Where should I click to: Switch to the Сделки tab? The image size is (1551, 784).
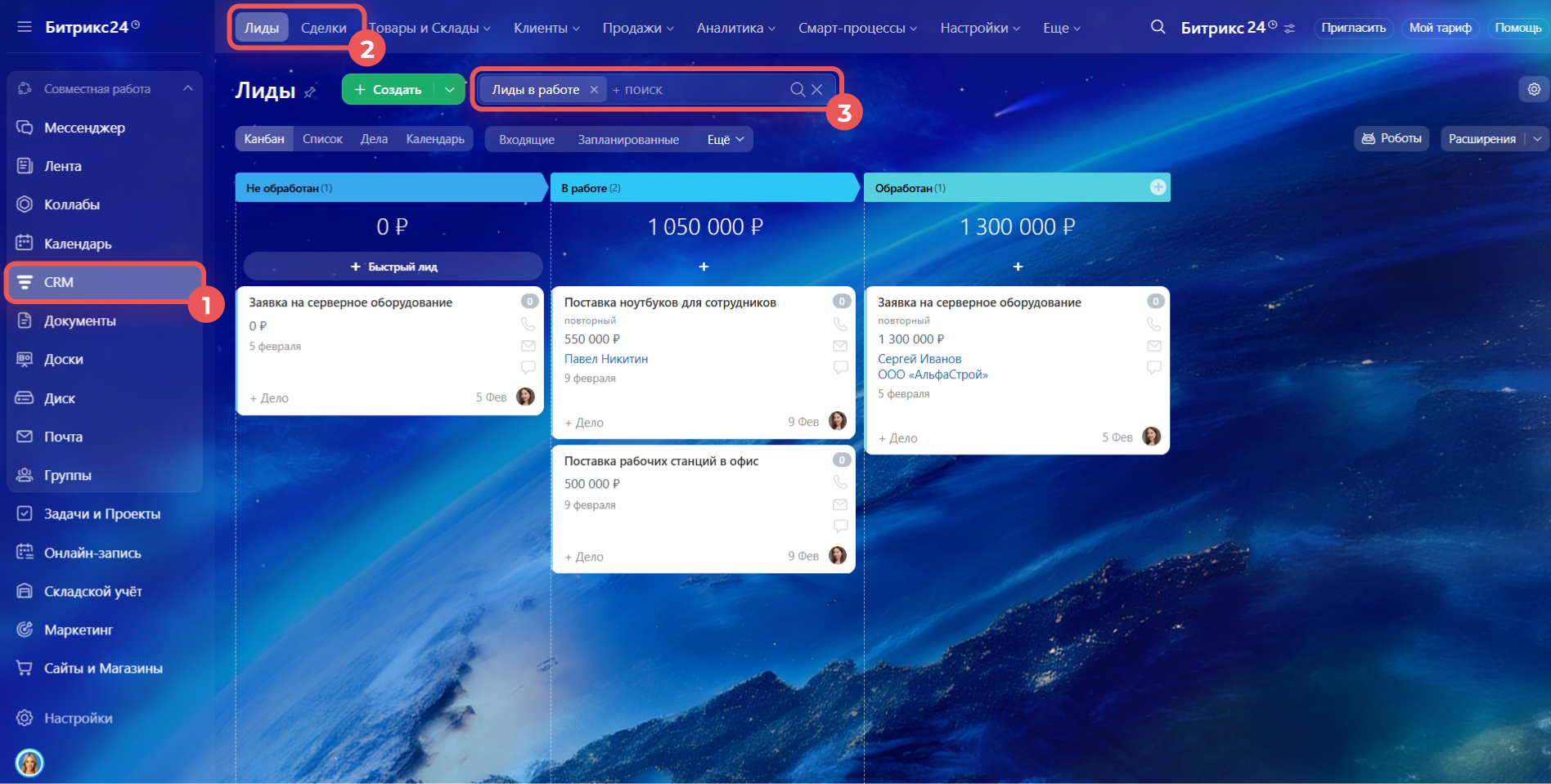pos(323,28)
